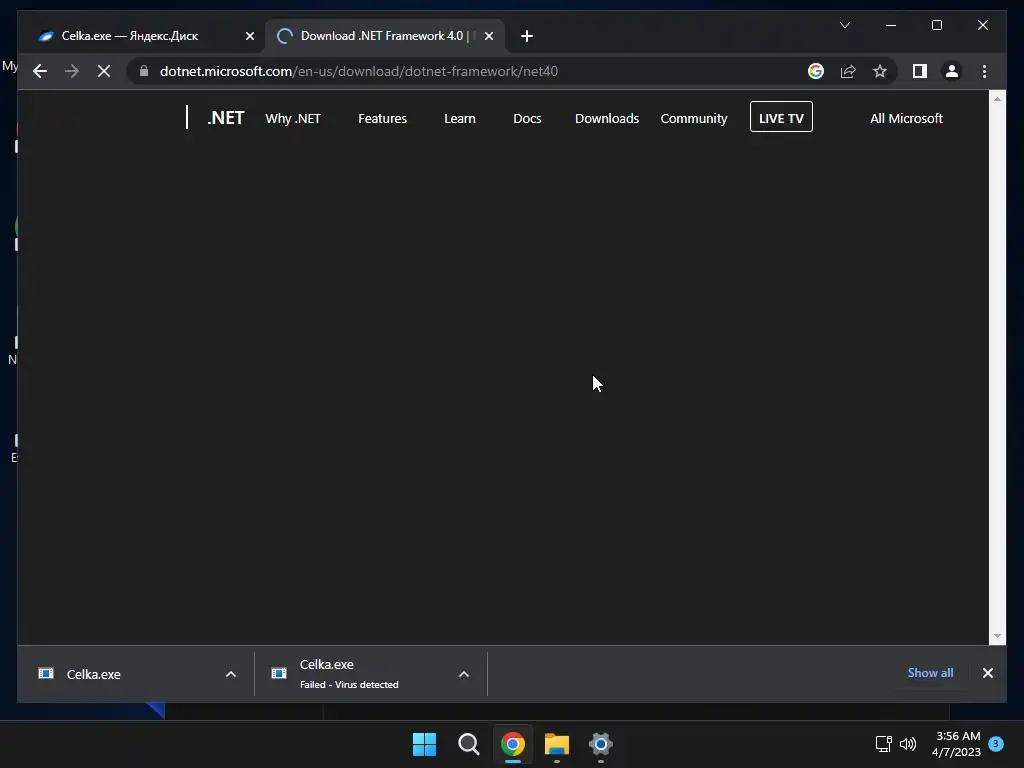
Task: Click Show all downloads link
Action: coord(930,673)
